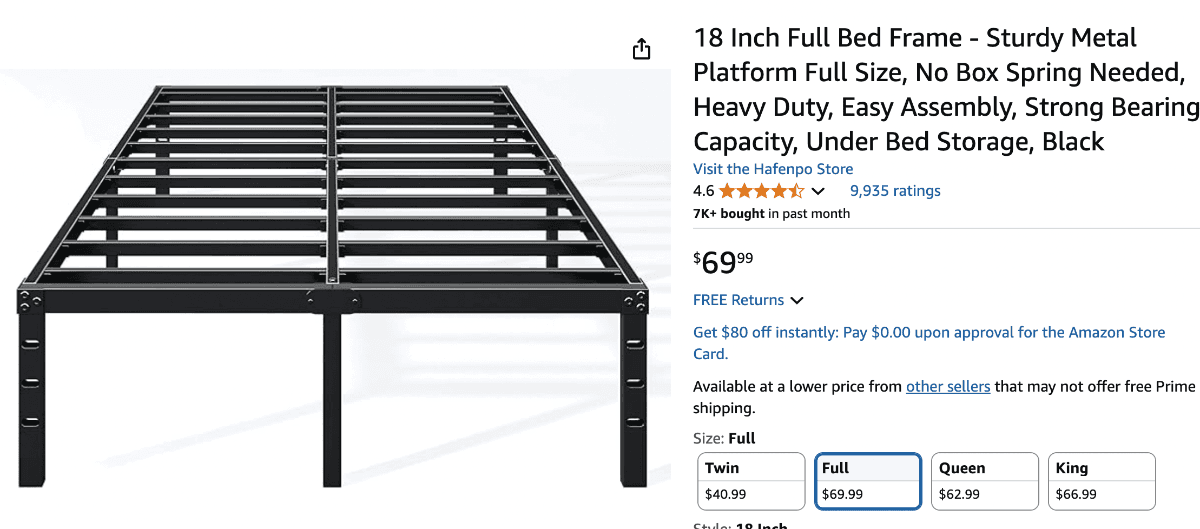
Task: Click the FREE Returns text
Action: (x=738, y=300)
